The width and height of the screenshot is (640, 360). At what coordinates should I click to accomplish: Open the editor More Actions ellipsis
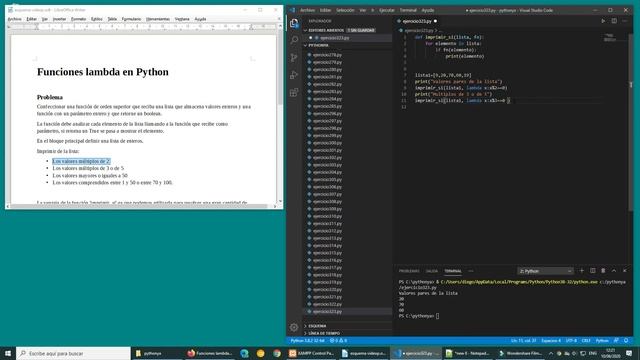pyautogui.click(x=625, y=21)
